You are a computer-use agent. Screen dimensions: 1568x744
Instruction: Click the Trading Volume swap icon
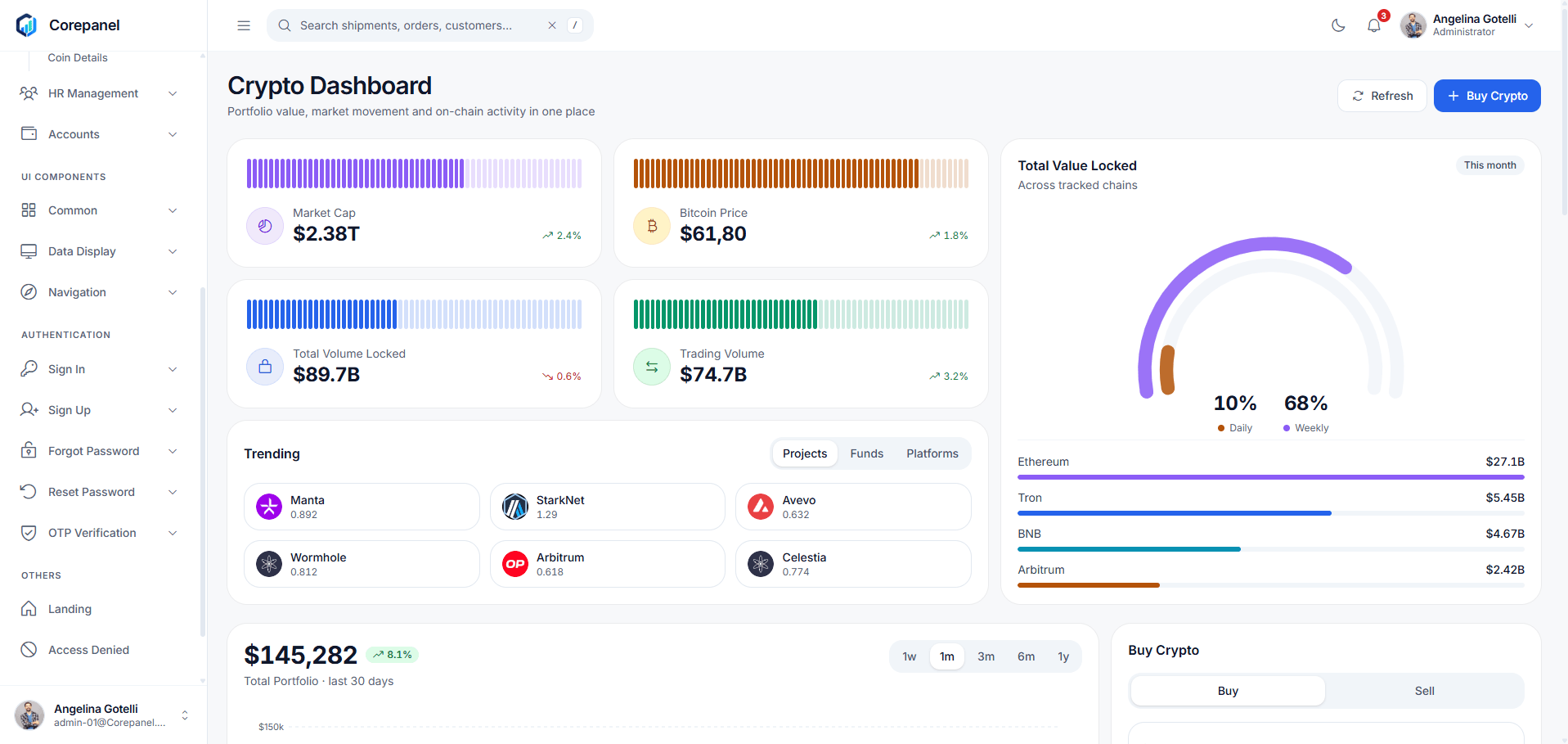coord(652,367)
